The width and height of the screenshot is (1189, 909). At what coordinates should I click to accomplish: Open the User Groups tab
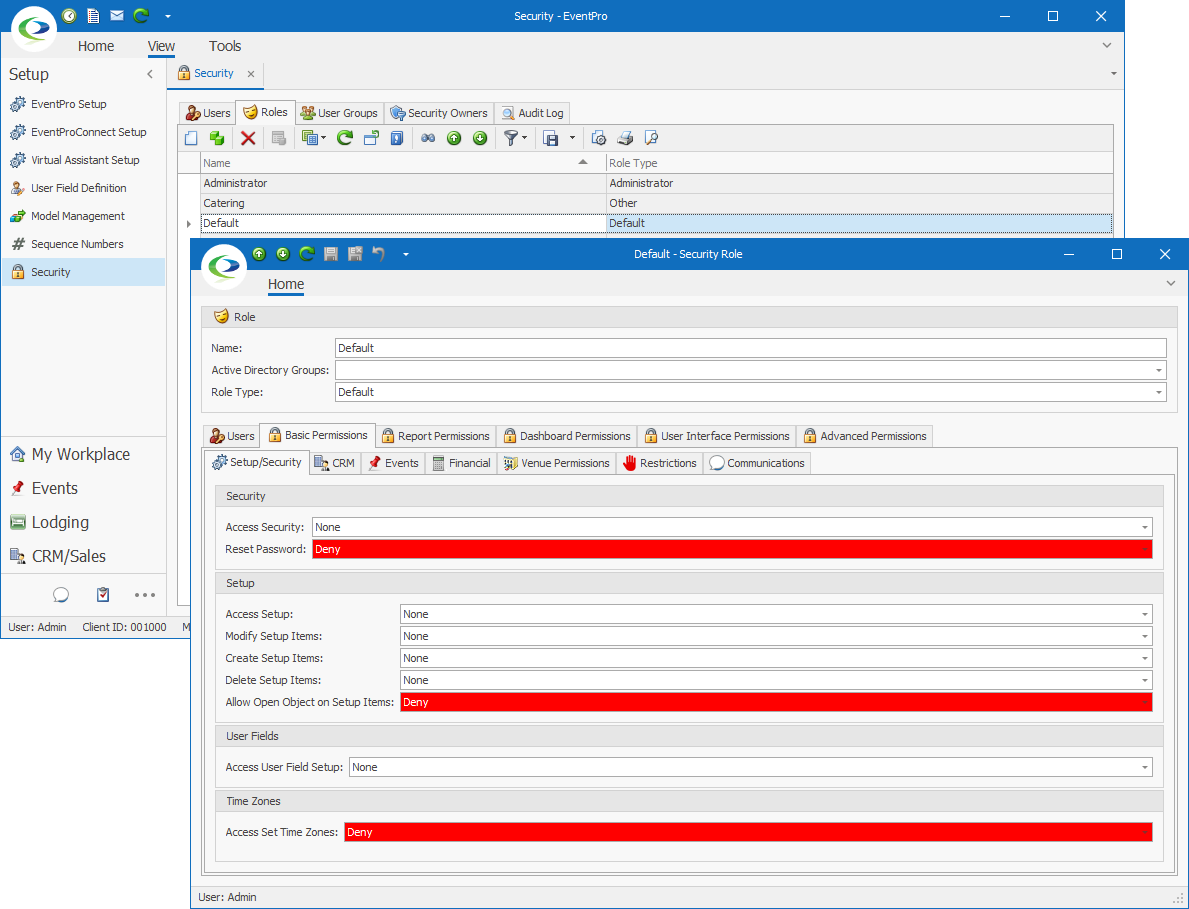338,113
